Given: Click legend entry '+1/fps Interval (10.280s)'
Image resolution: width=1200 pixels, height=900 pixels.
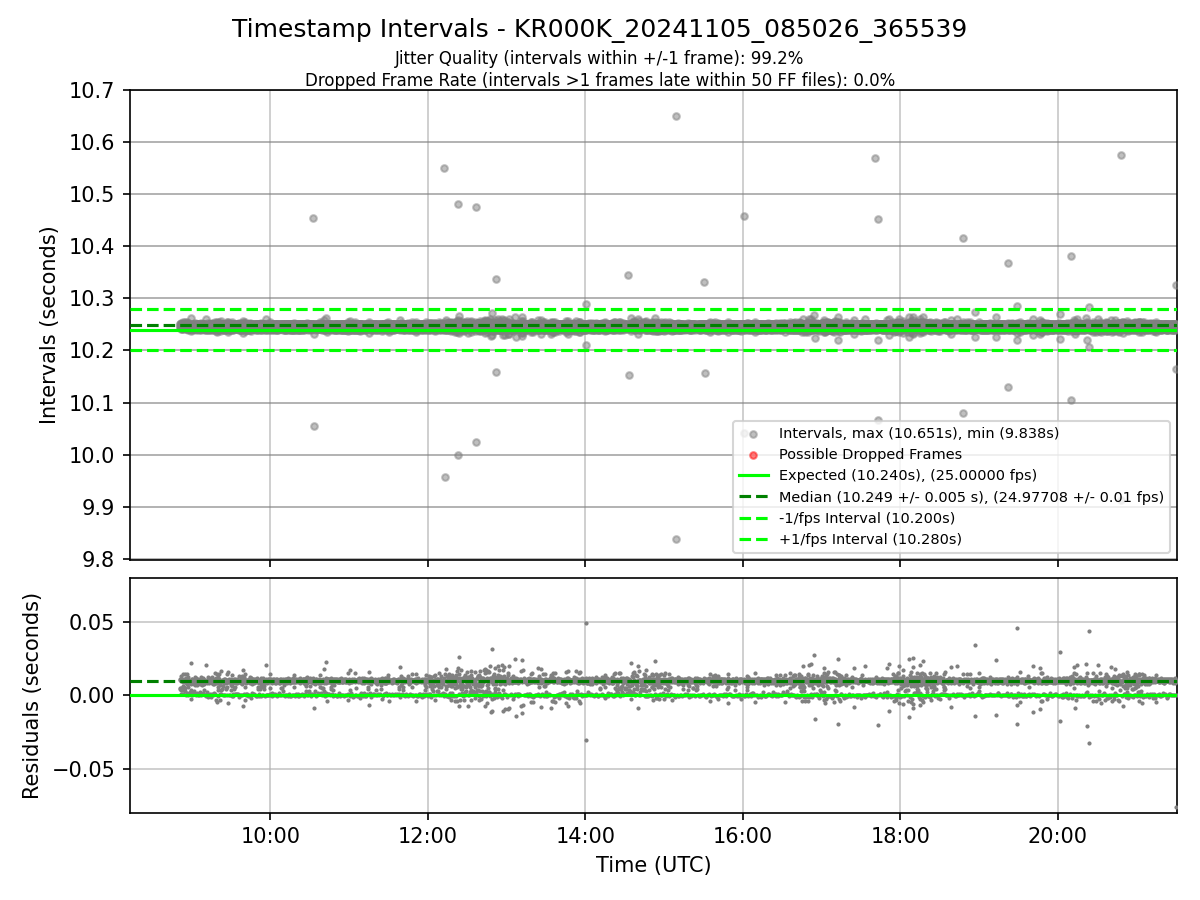Looking at the screenshot, I should [x=870, y=539].
